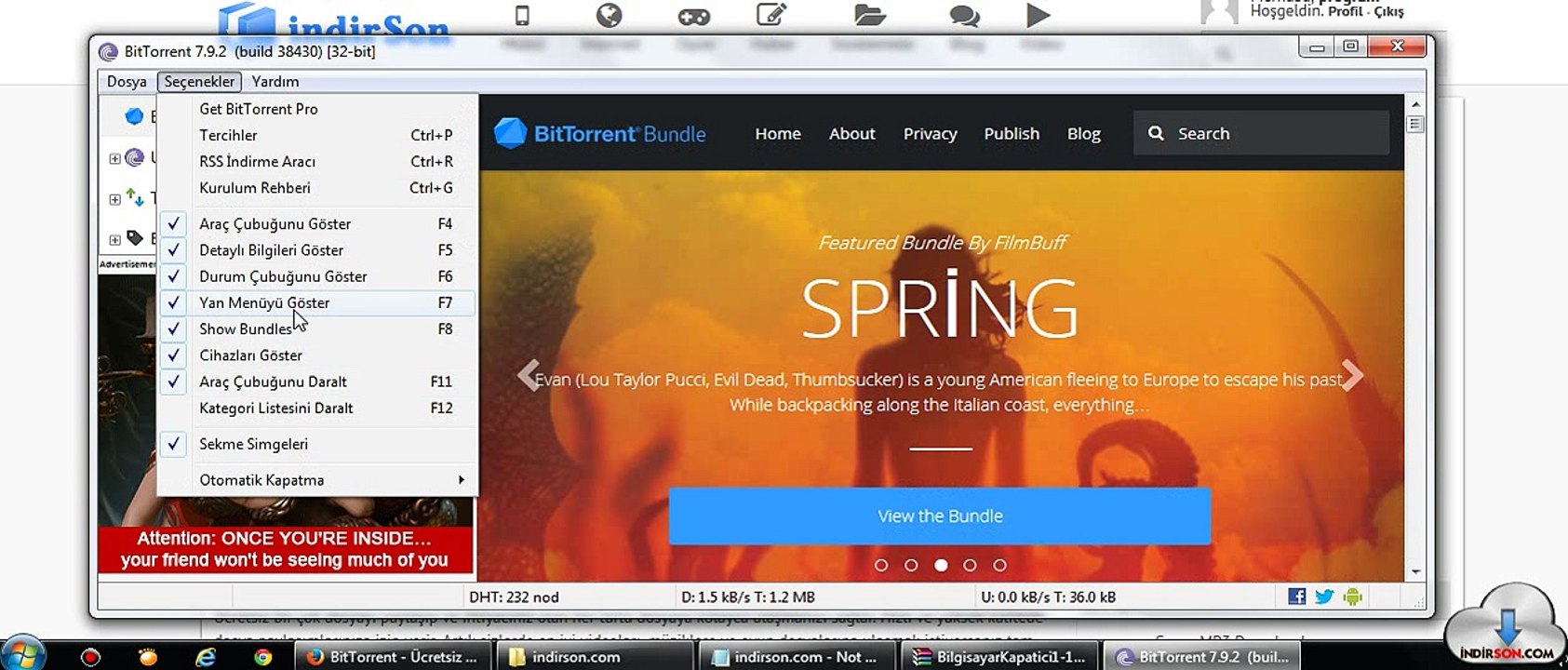Toggle Sekme Simgeleri option
Screen dimensions: 1568x670
point(318,444)
